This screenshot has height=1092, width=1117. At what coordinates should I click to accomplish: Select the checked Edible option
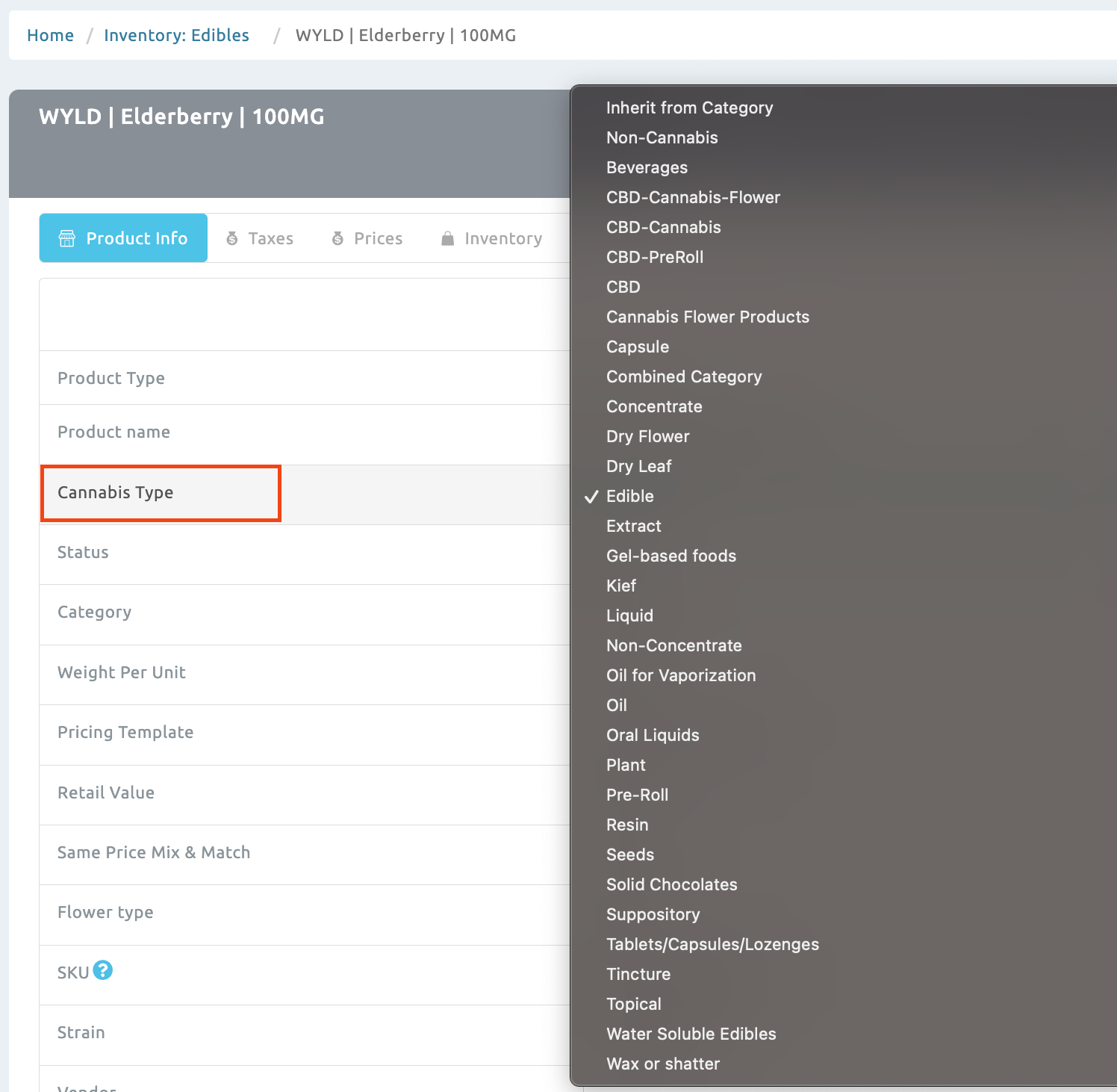point(629,496)
